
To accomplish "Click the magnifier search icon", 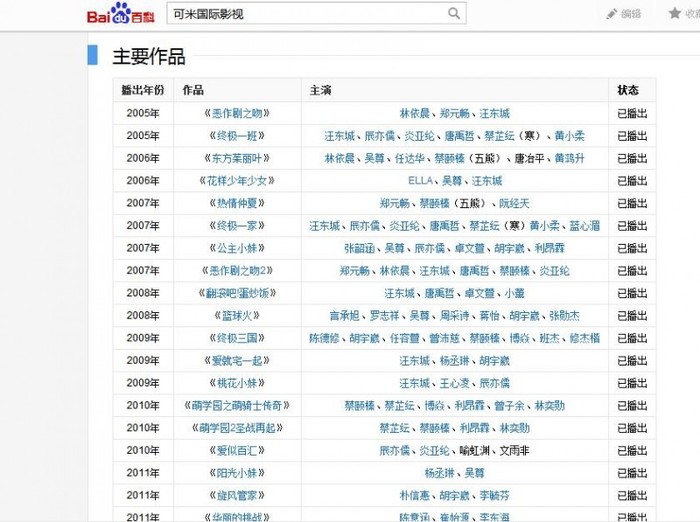I will point(454,13).
